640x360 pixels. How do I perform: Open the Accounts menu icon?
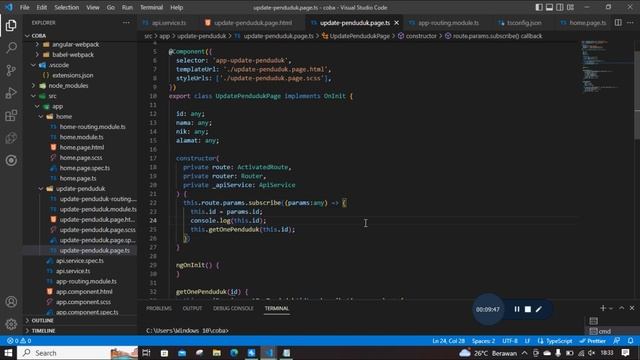coord(11,302)
